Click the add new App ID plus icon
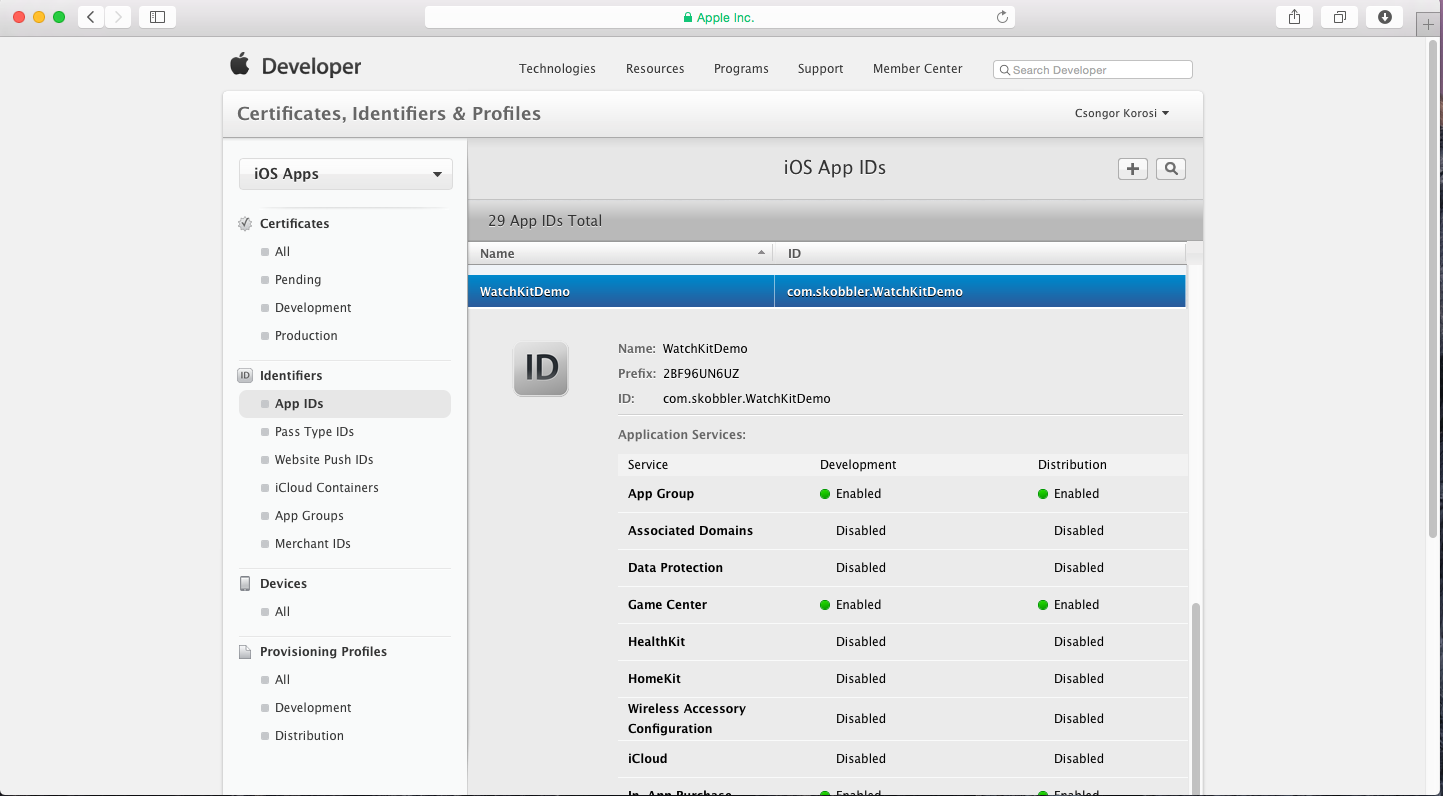Image resolution: width=1443 pixels, height=796 pixels. (1132, 169)
